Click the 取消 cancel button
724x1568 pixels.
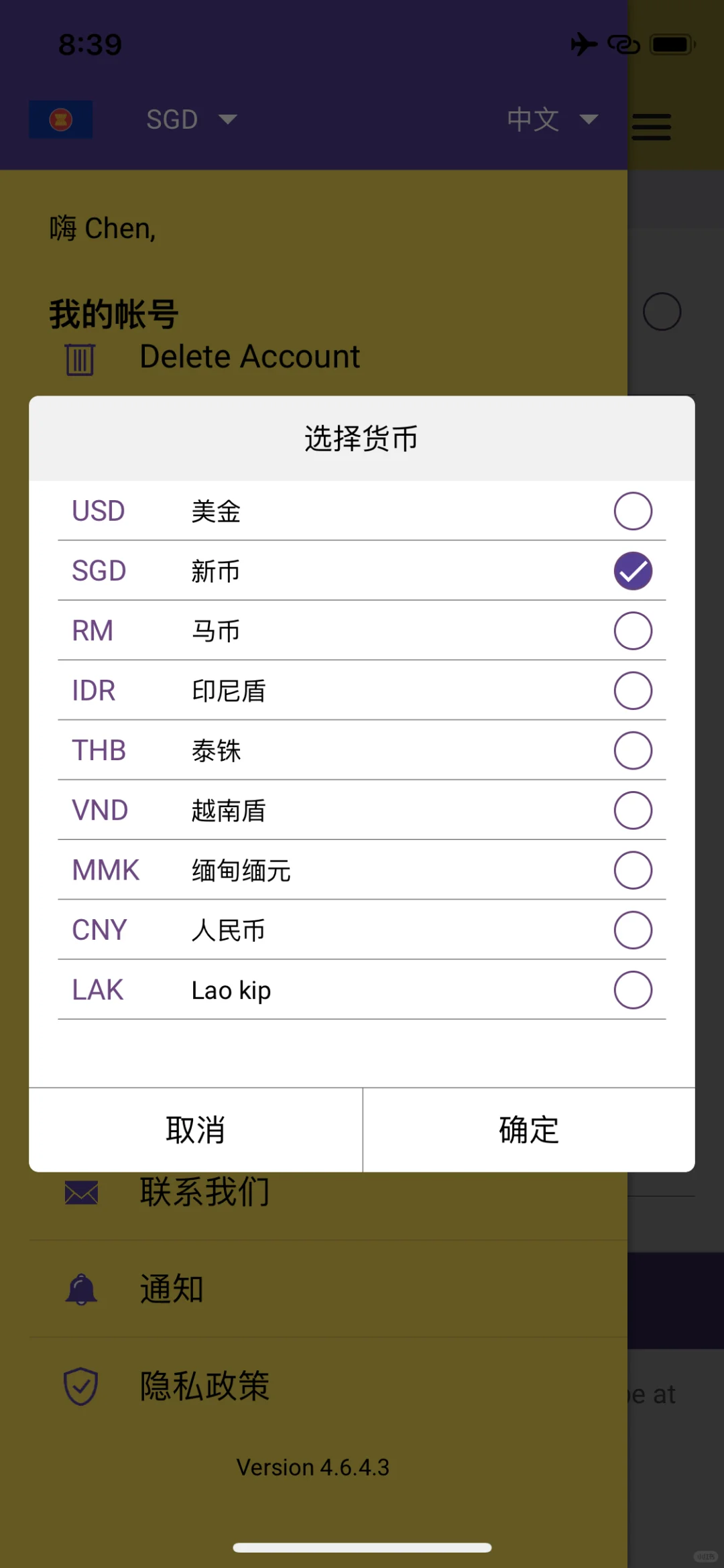coord(196,1130)
